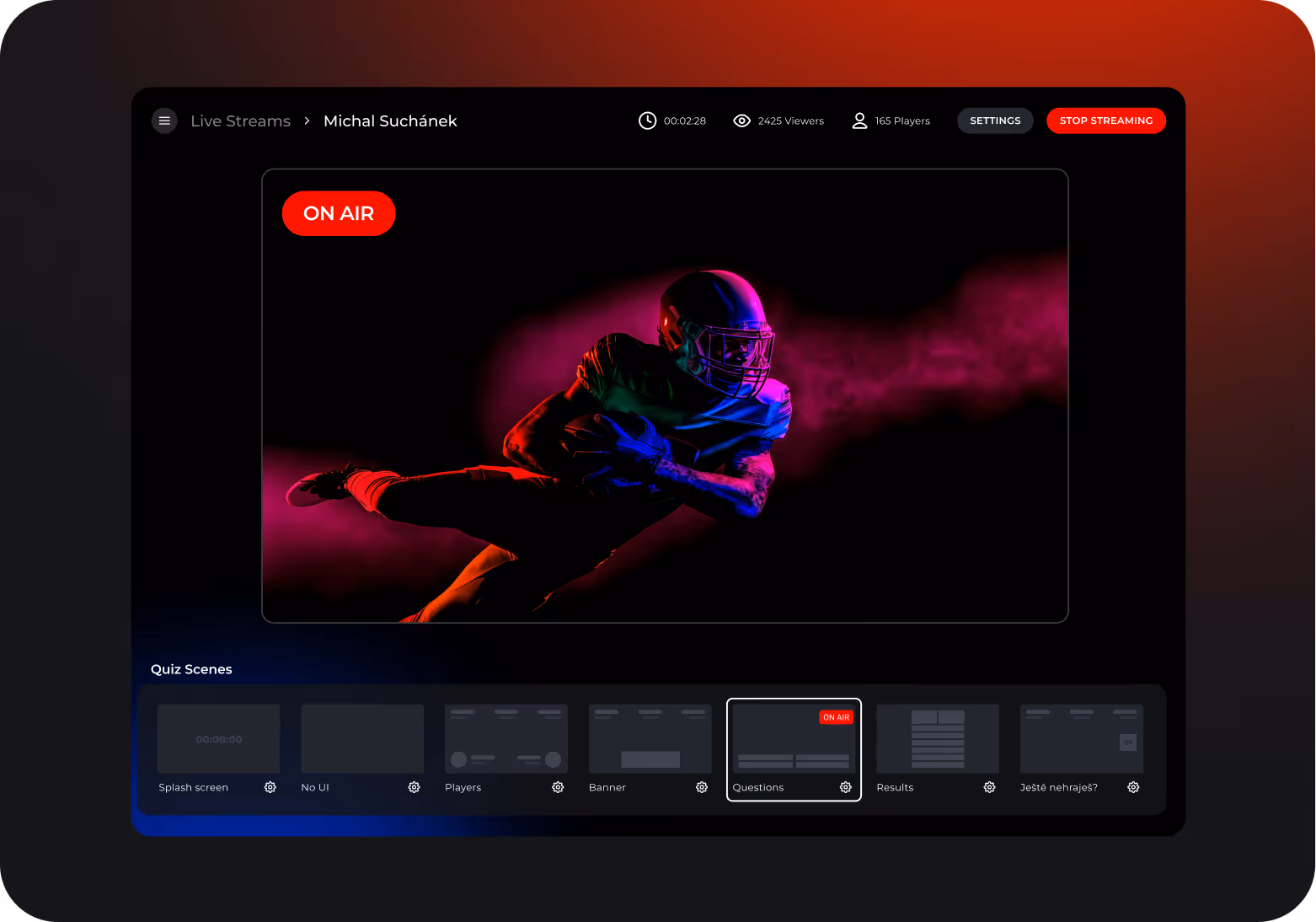Open Results scene settings gear
1316x922 pixels.
[990, 787]
